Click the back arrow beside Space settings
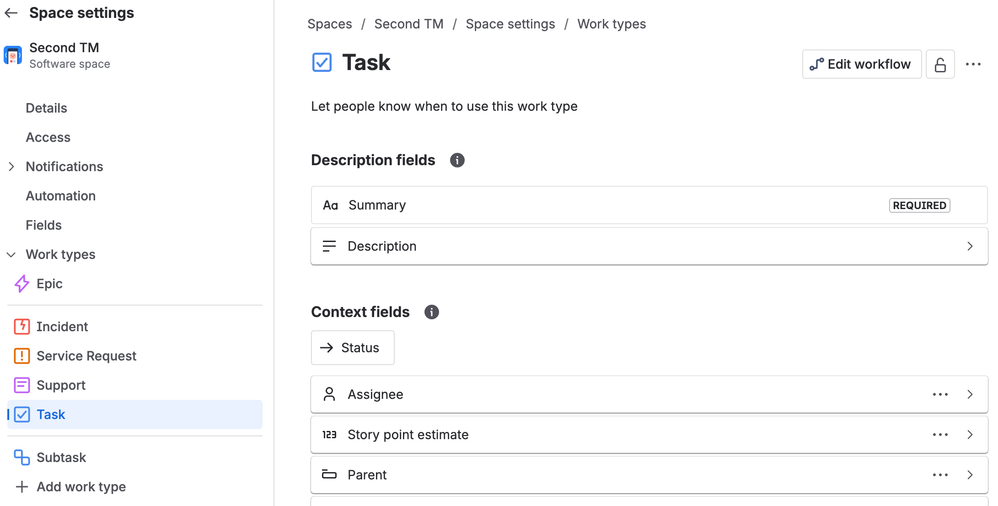The height and width of the screenshot is (506, 998). [11, 13]
